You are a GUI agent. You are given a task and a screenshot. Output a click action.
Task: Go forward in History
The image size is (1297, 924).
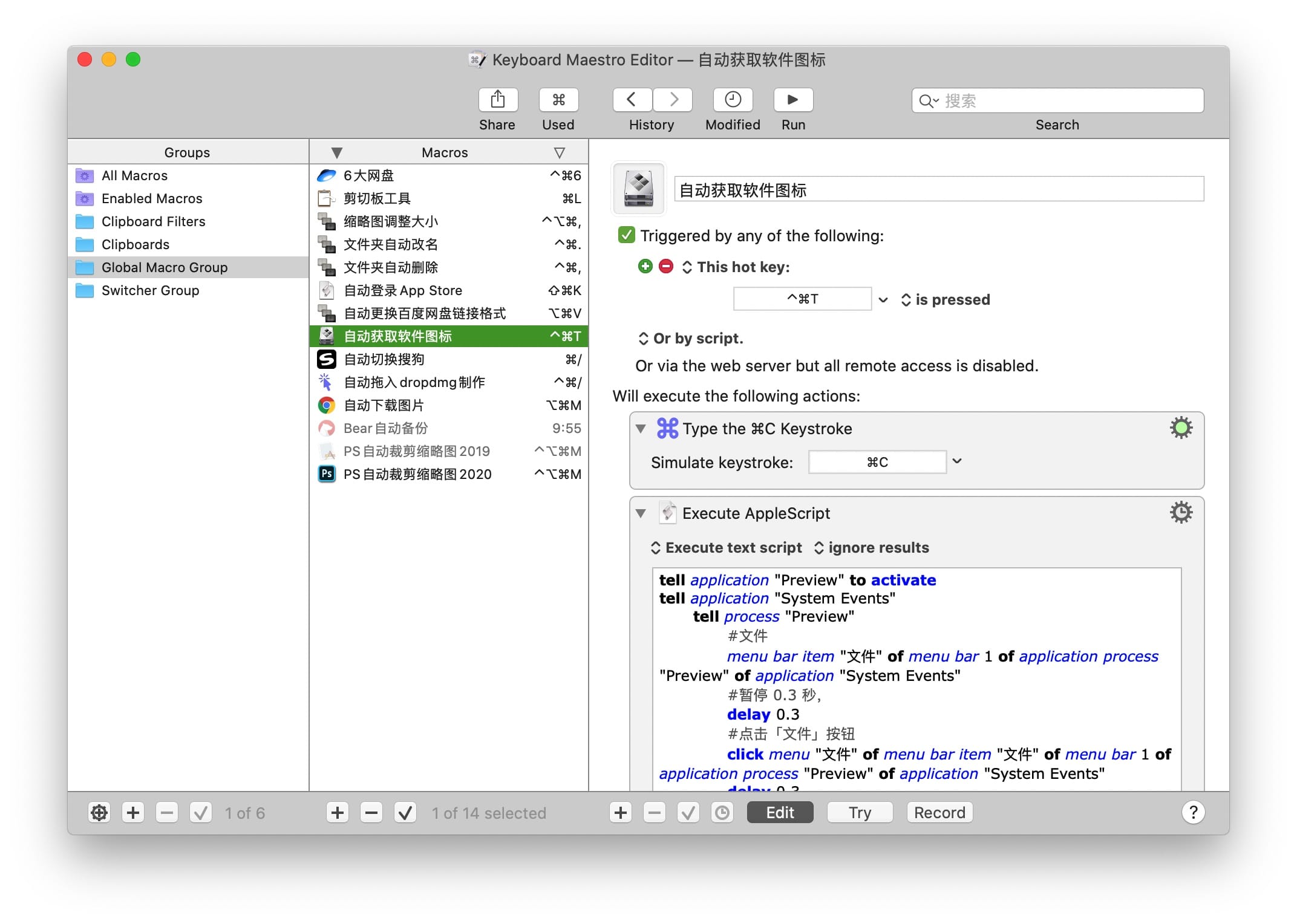tap(673, 100)
